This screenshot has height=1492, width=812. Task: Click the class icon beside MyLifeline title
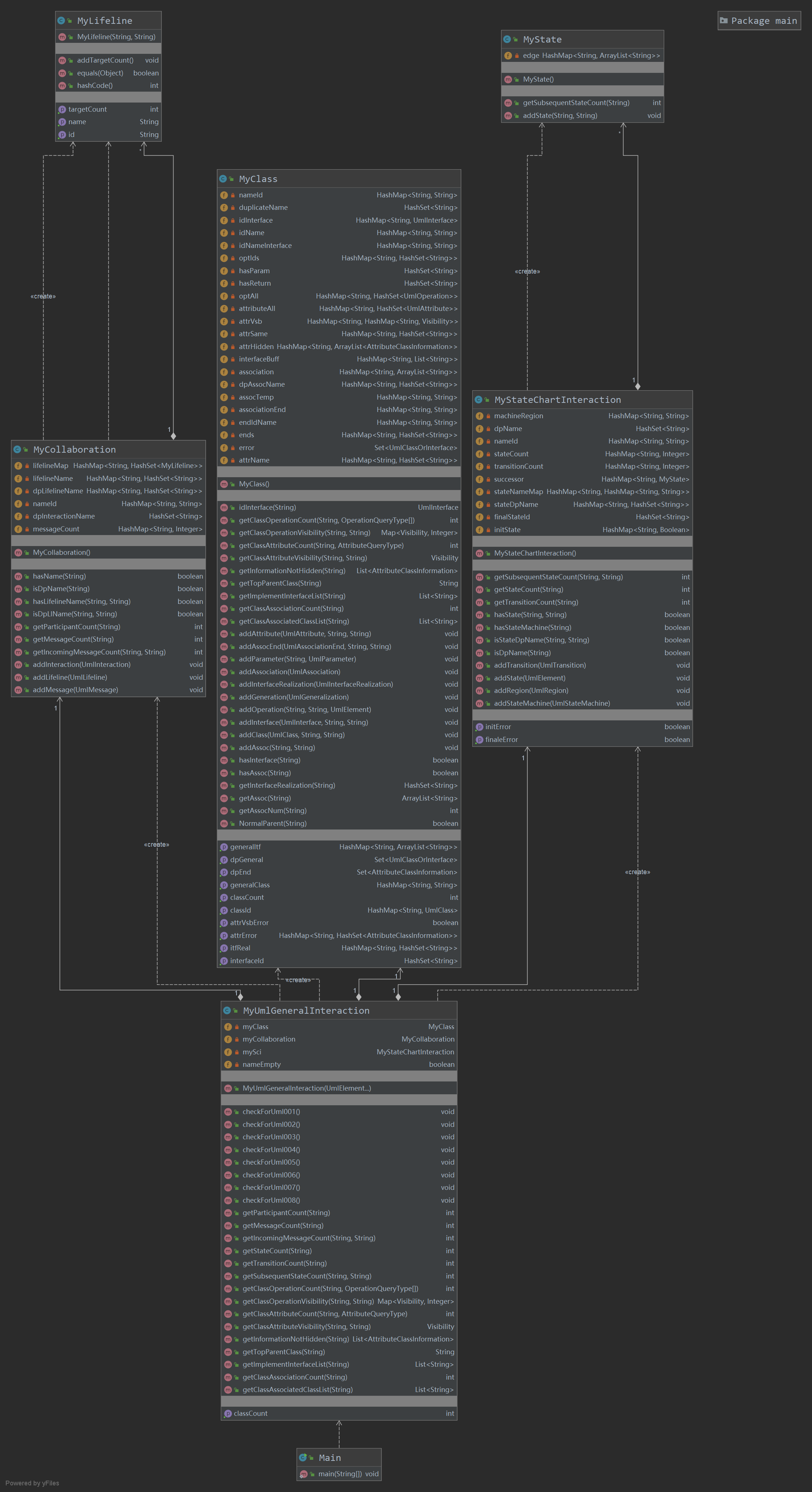(61, 21)
